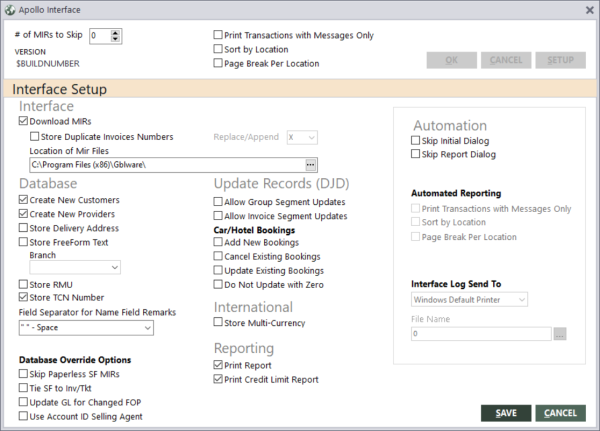Screen dimensions: 600x431
Task: Enable Cancel Existing Bookings
Action: point(218,256)
